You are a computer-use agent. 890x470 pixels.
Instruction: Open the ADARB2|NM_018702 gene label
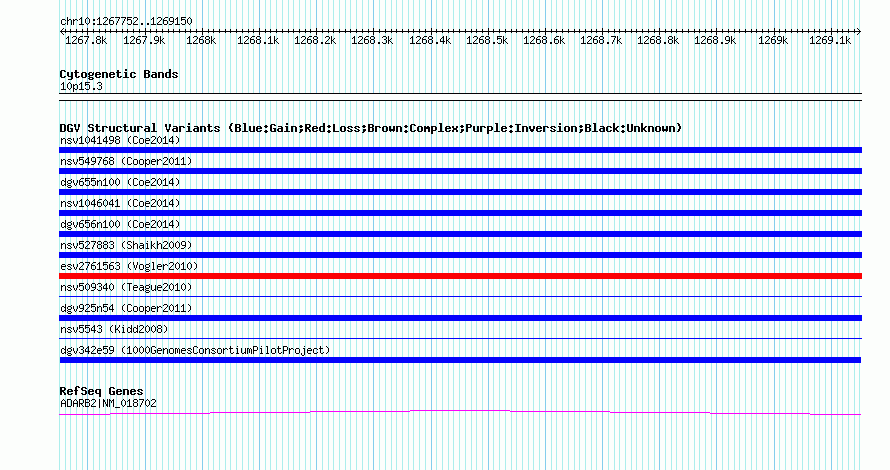[108, 404]
